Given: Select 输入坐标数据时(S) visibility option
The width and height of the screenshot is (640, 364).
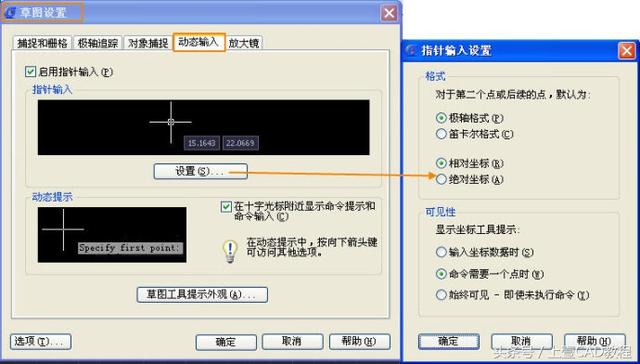Looking at the screenshot, I should click(484, 252).
